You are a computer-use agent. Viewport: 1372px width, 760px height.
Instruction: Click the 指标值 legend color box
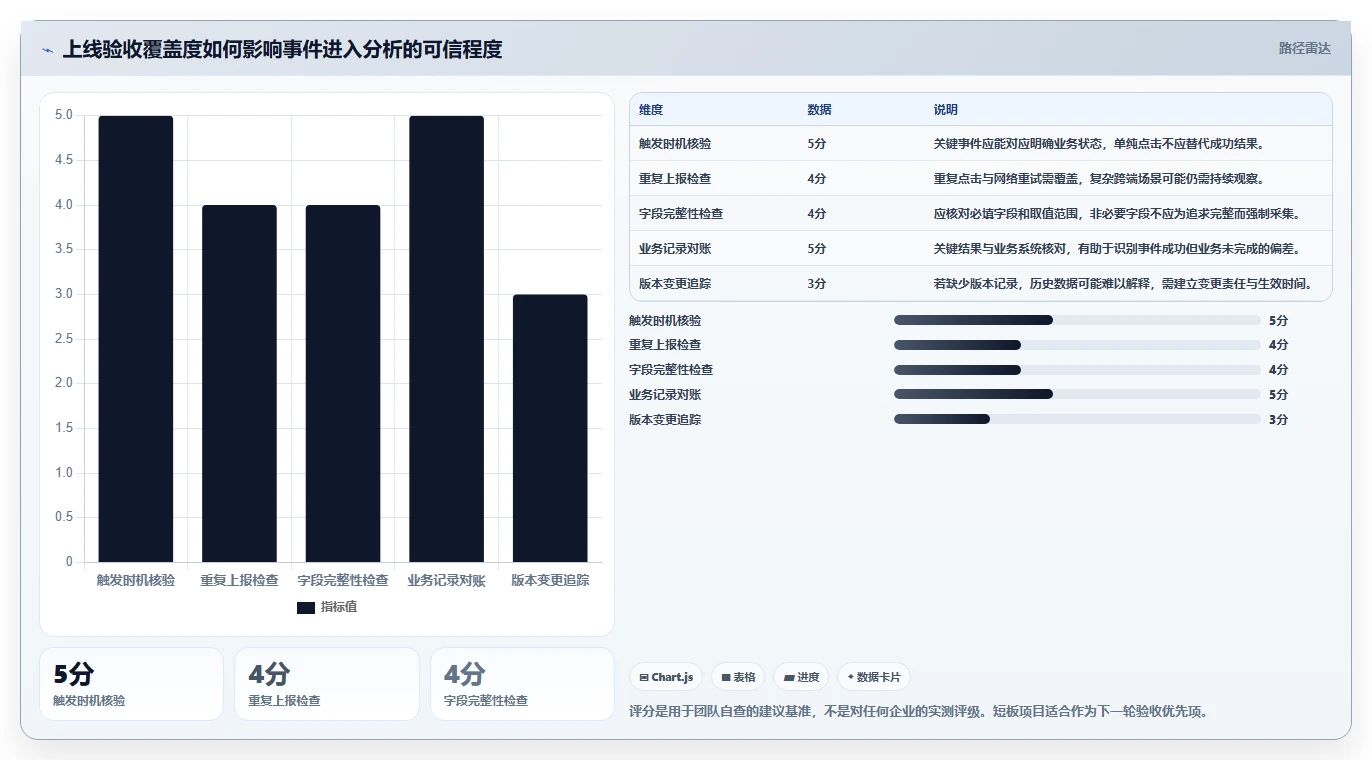pyautogui.click(x=306, y=607)
